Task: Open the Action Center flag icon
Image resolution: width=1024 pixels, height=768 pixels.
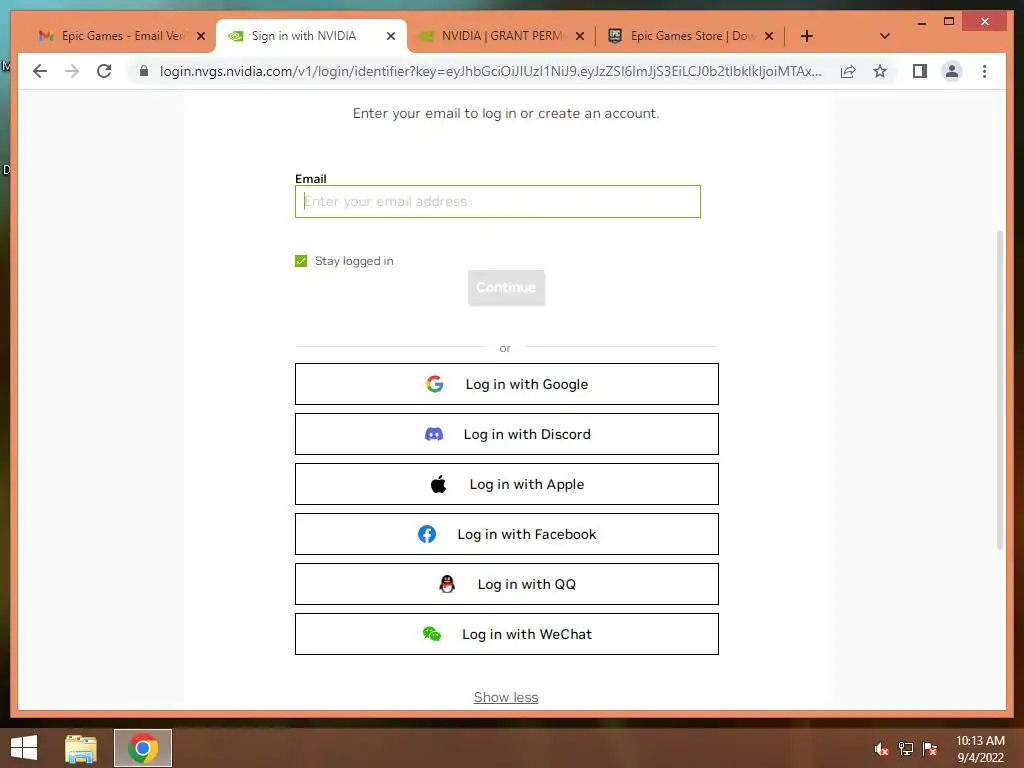Action: 930,749
